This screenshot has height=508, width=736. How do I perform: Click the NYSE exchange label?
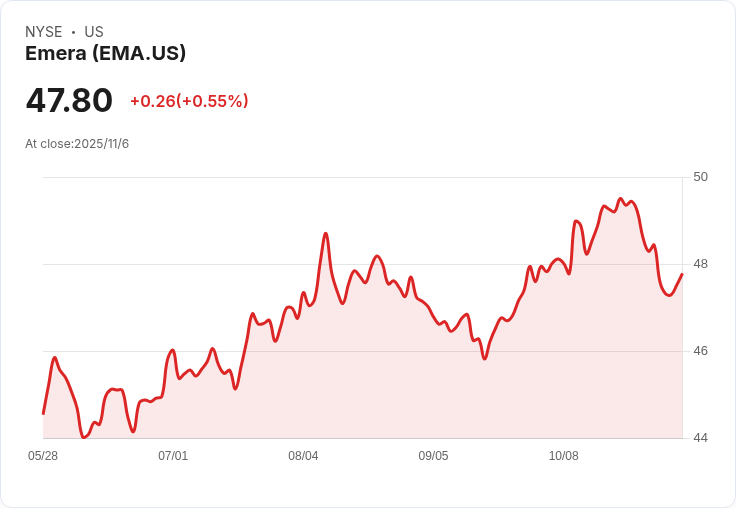[44, 32]
